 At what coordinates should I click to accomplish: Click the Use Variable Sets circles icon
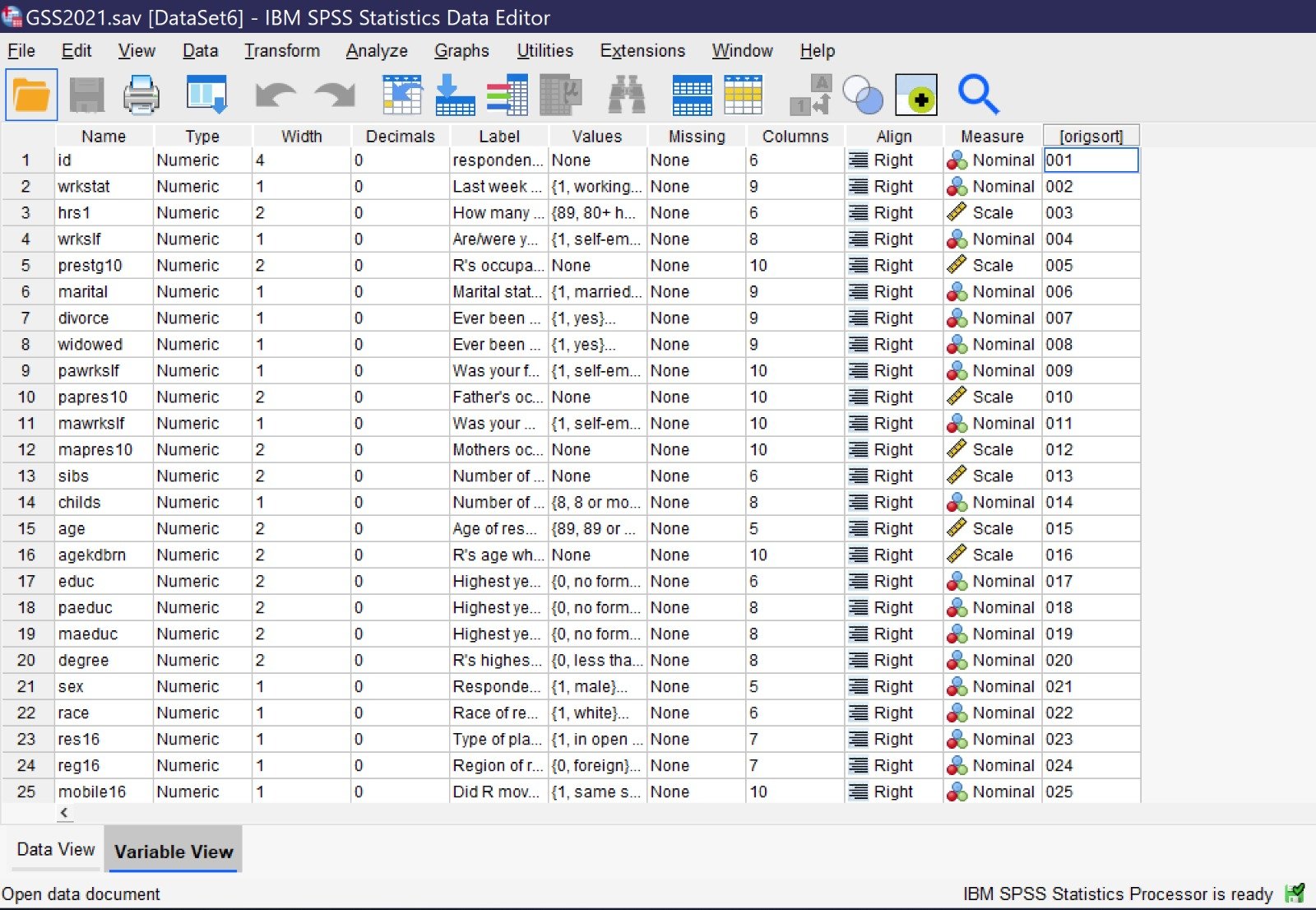(x=863, y=96)
